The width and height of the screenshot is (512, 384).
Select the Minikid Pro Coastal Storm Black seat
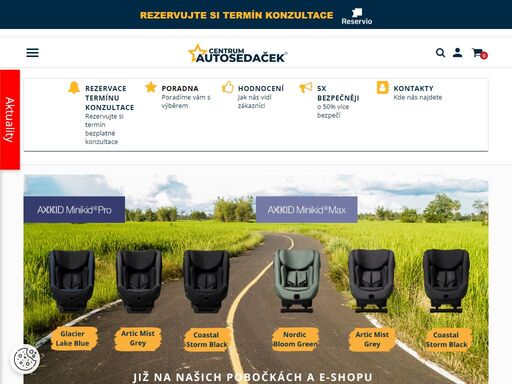click(206, 281)
